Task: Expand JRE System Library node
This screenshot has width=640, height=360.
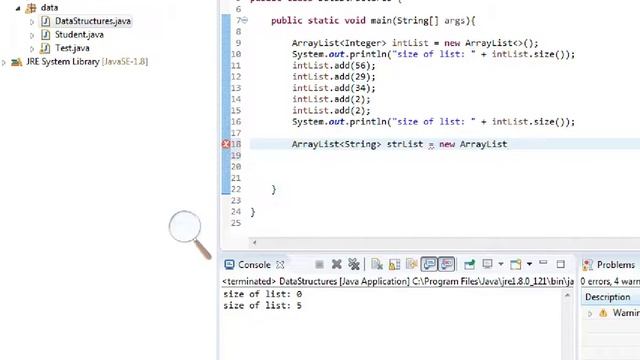Action: click(x=4, y=62)
